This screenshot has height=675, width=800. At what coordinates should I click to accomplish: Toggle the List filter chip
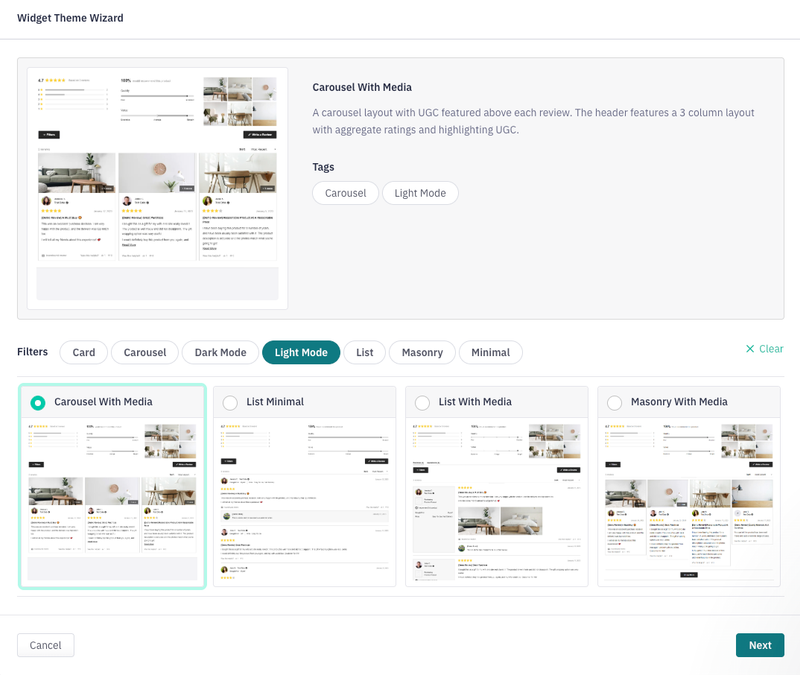(x=364, y=353)
